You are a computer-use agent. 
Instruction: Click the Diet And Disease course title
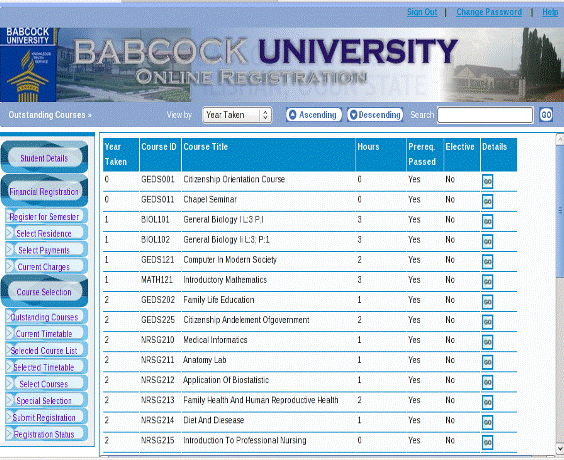click(214, 420)
